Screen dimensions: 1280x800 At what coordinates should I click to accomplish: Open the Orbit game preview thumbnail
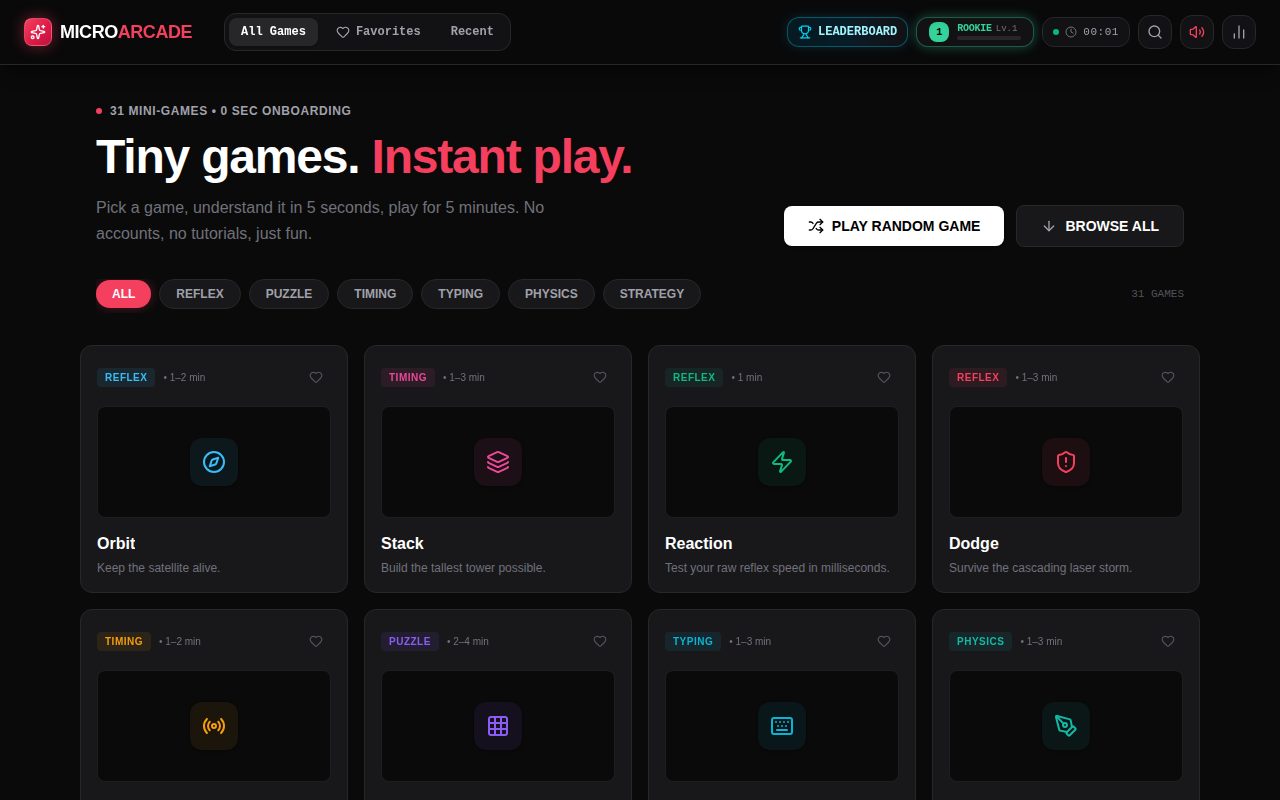coord(214,462)
